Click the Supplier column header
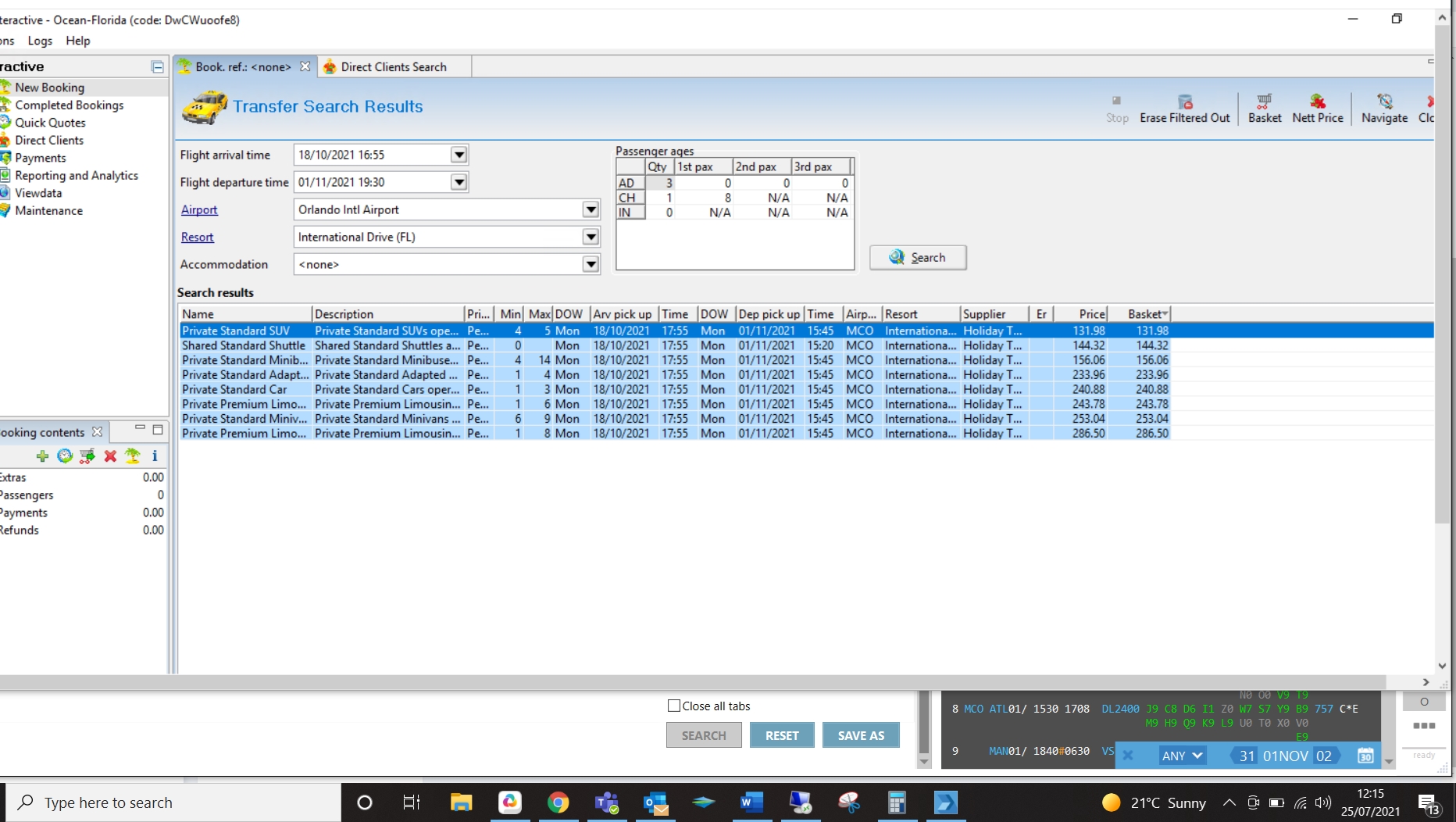 995,313
